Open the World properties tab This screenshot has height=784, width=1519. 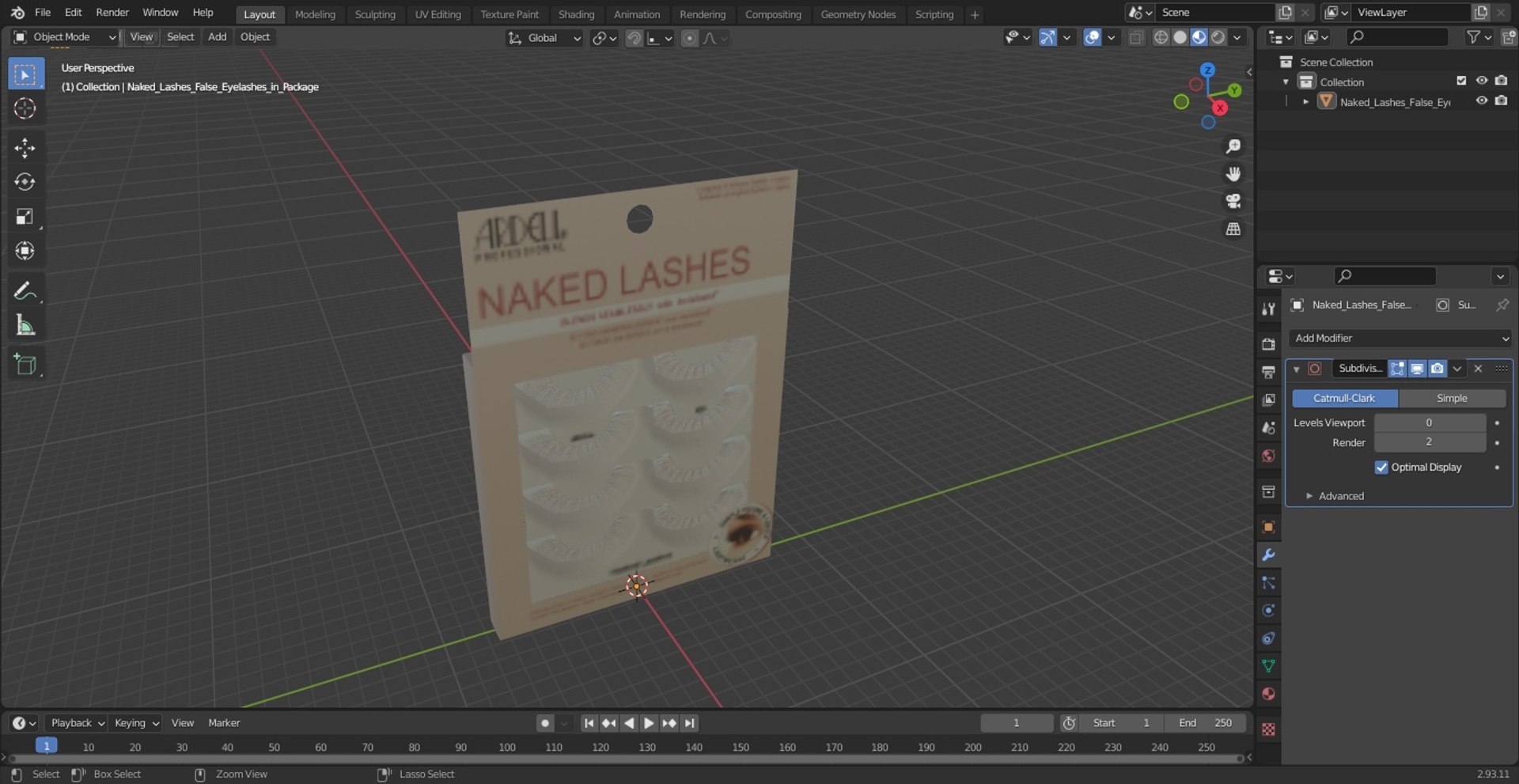tap(1268, 456)
